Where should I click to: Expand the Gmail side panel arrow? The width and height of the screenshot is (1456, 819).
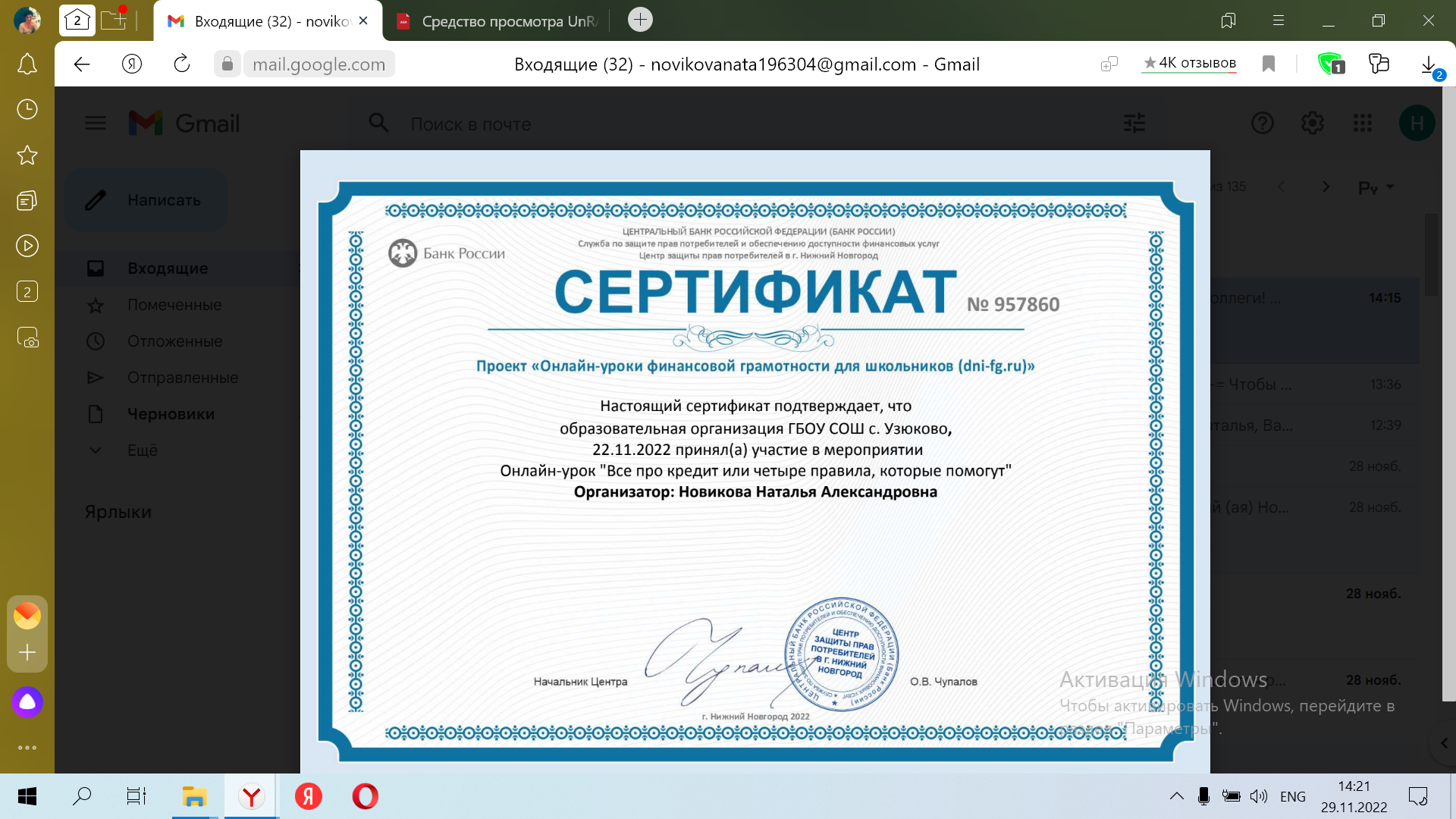[x=1444, y=743]
